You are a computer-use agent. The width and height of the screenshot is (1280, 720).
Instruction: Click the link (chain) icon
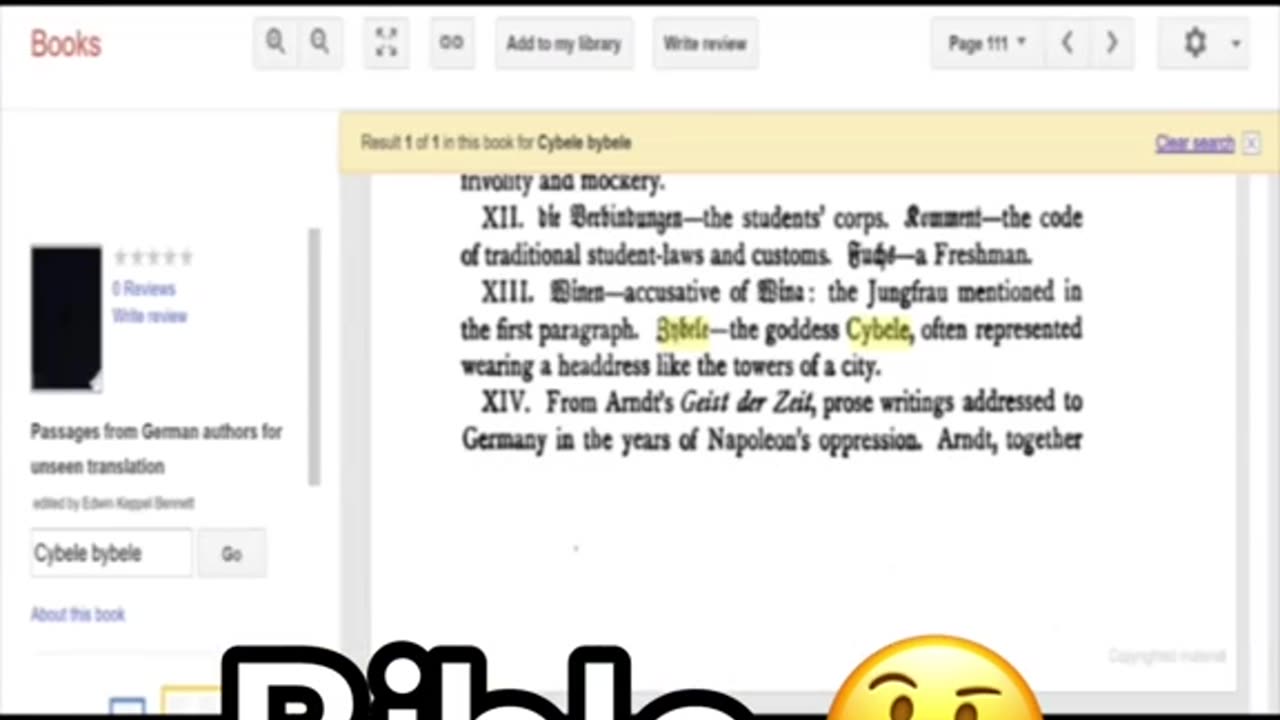452,43
